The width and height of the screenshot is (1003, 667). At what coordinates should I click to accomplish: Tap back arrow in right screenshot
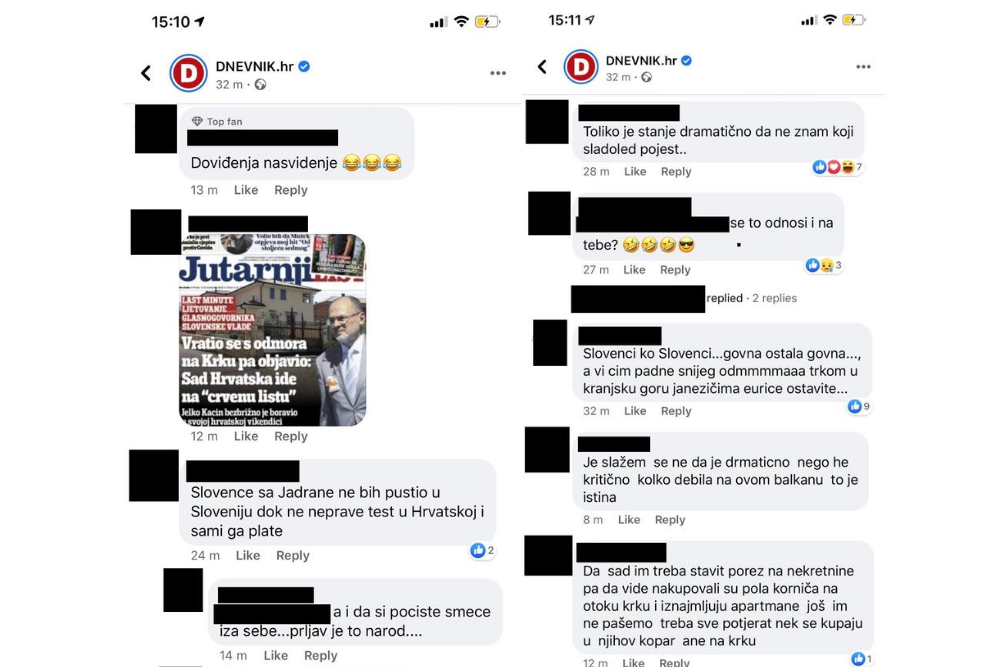pyautogui.click(x=542, y=67)
